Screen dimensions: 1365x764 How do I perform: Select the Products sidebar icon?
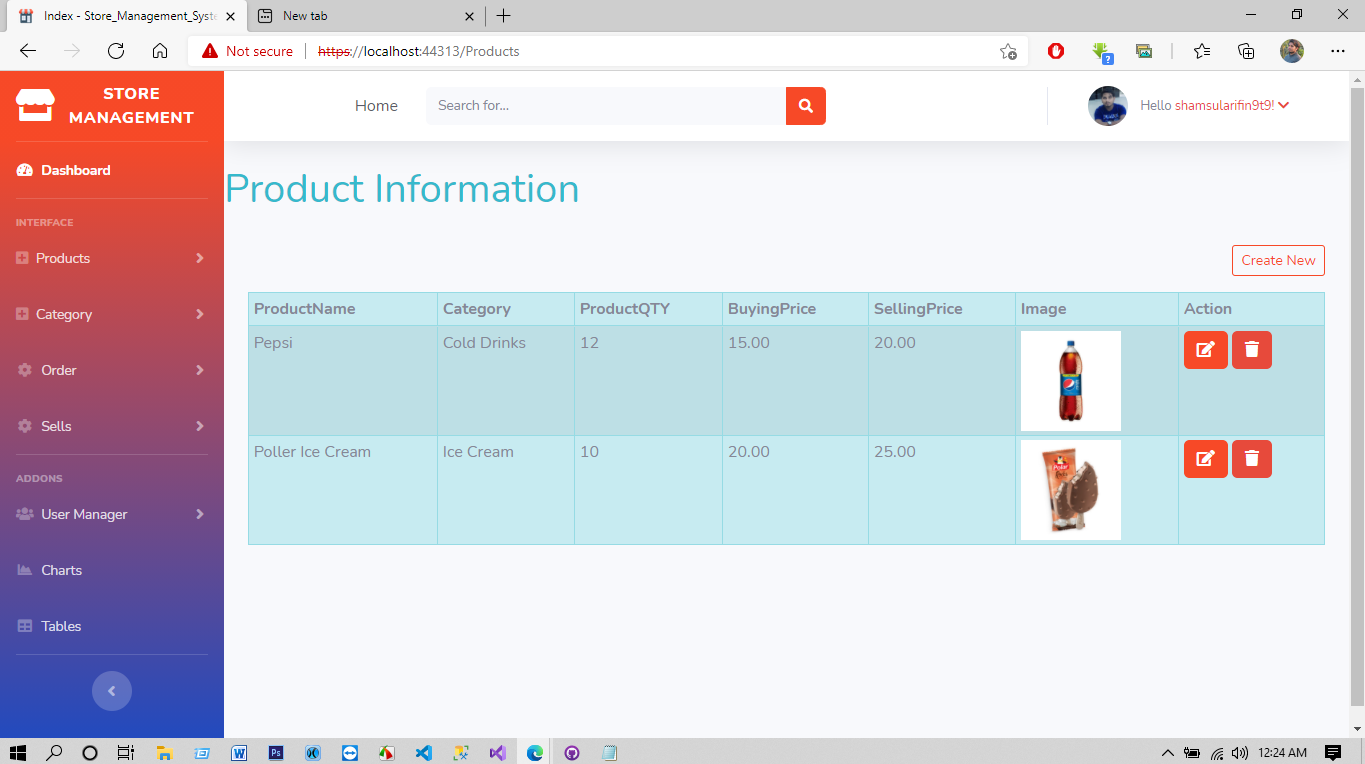(x=22, y=258)
